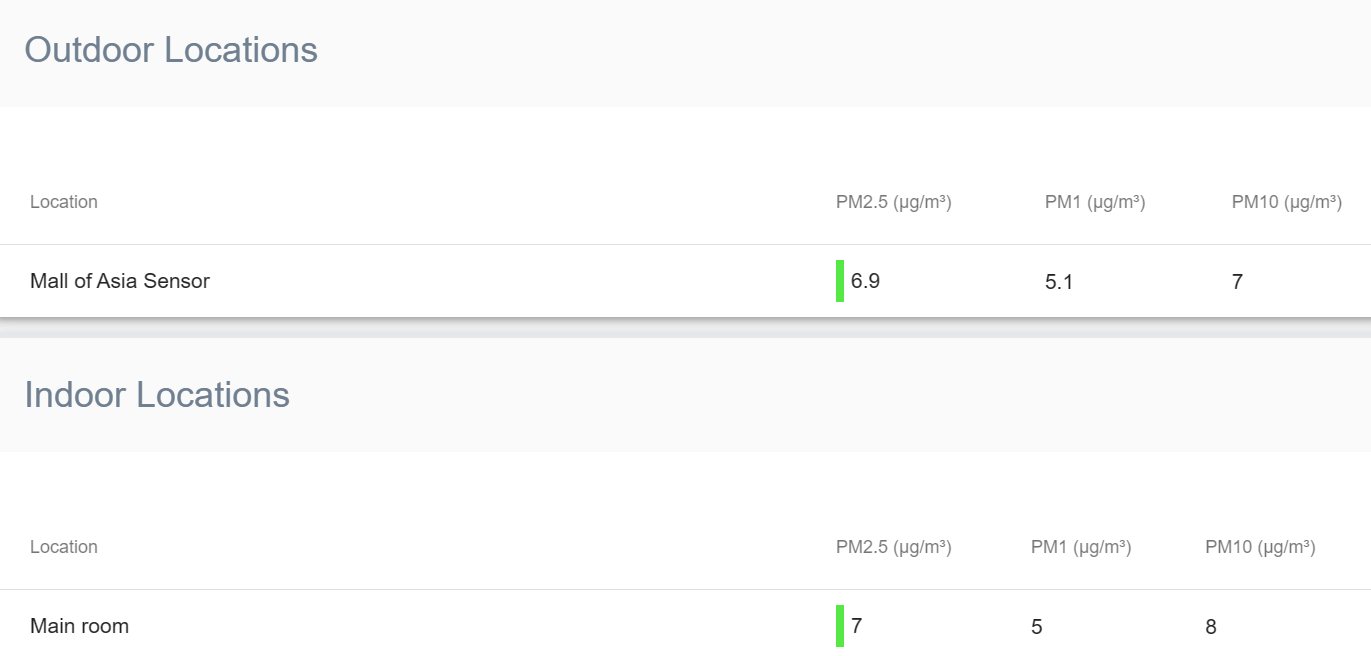Open the Main room location
Image resolution: width=1371 pixels, height=656 pixels.
pyautogui.click(x=79, y=626)
